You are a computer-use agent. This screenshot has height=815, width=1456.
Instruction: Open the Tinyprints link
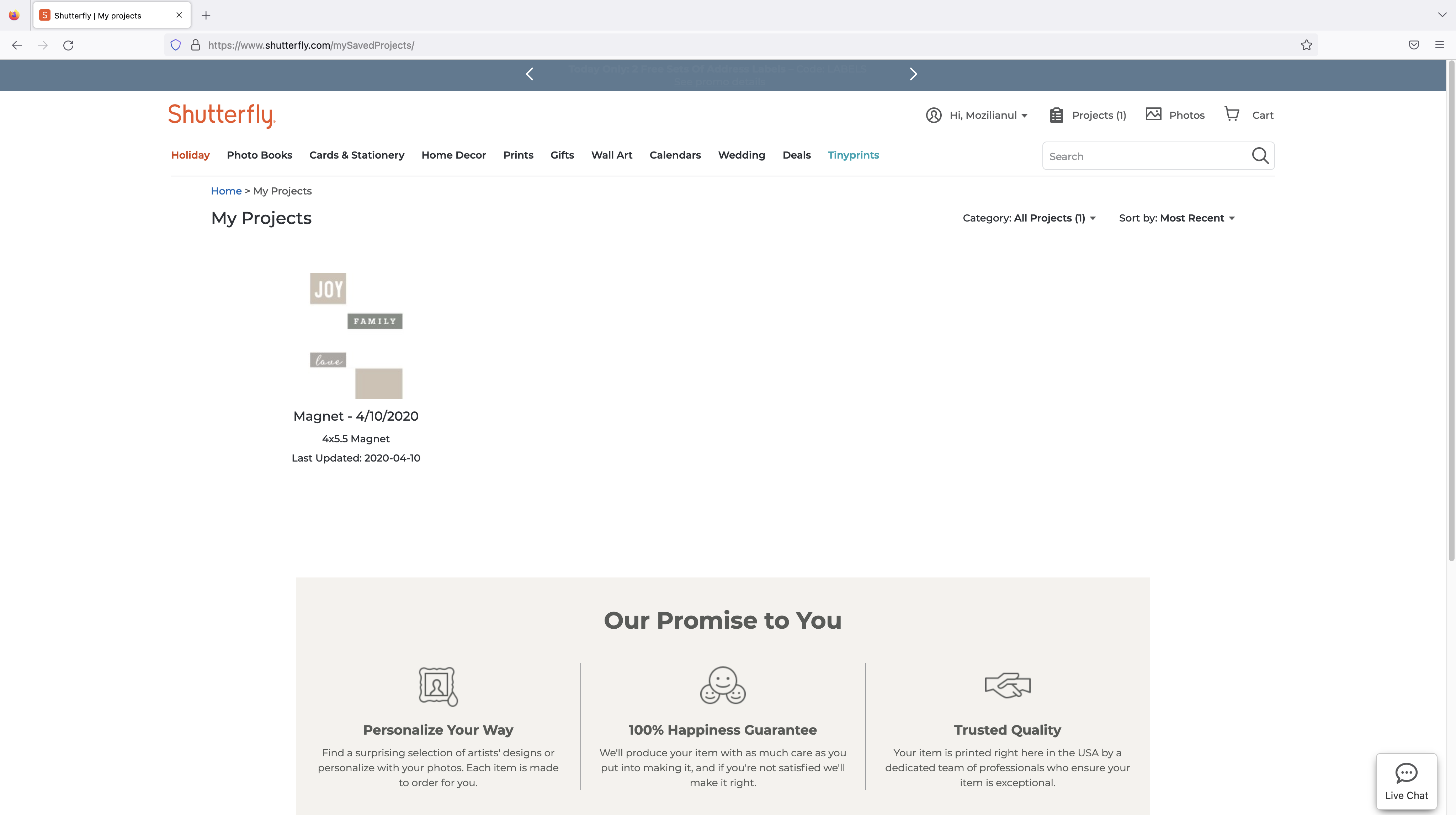click(x=853, y=155)
